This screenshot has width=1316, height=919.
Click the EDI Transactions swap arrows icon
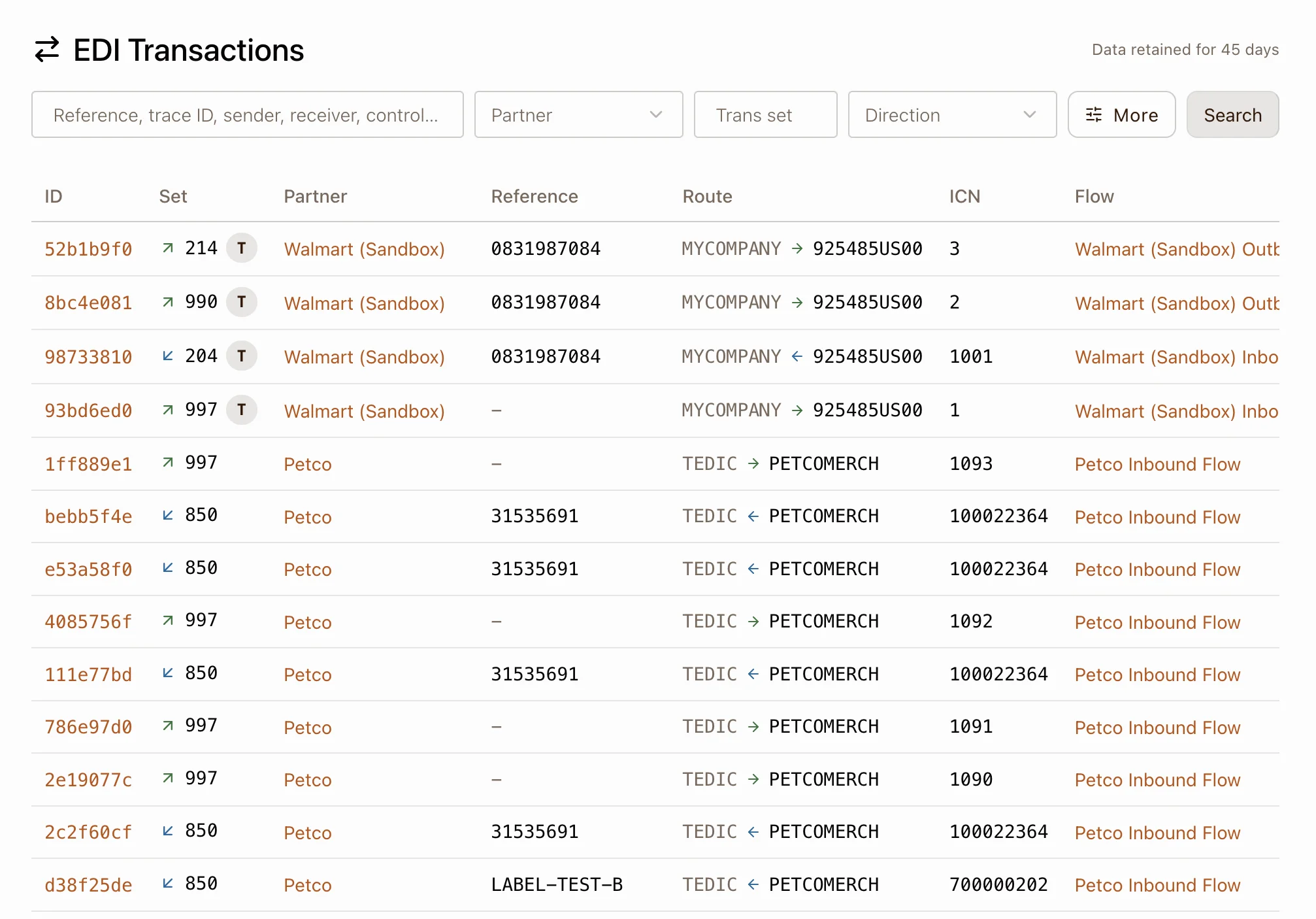point(47,50)
